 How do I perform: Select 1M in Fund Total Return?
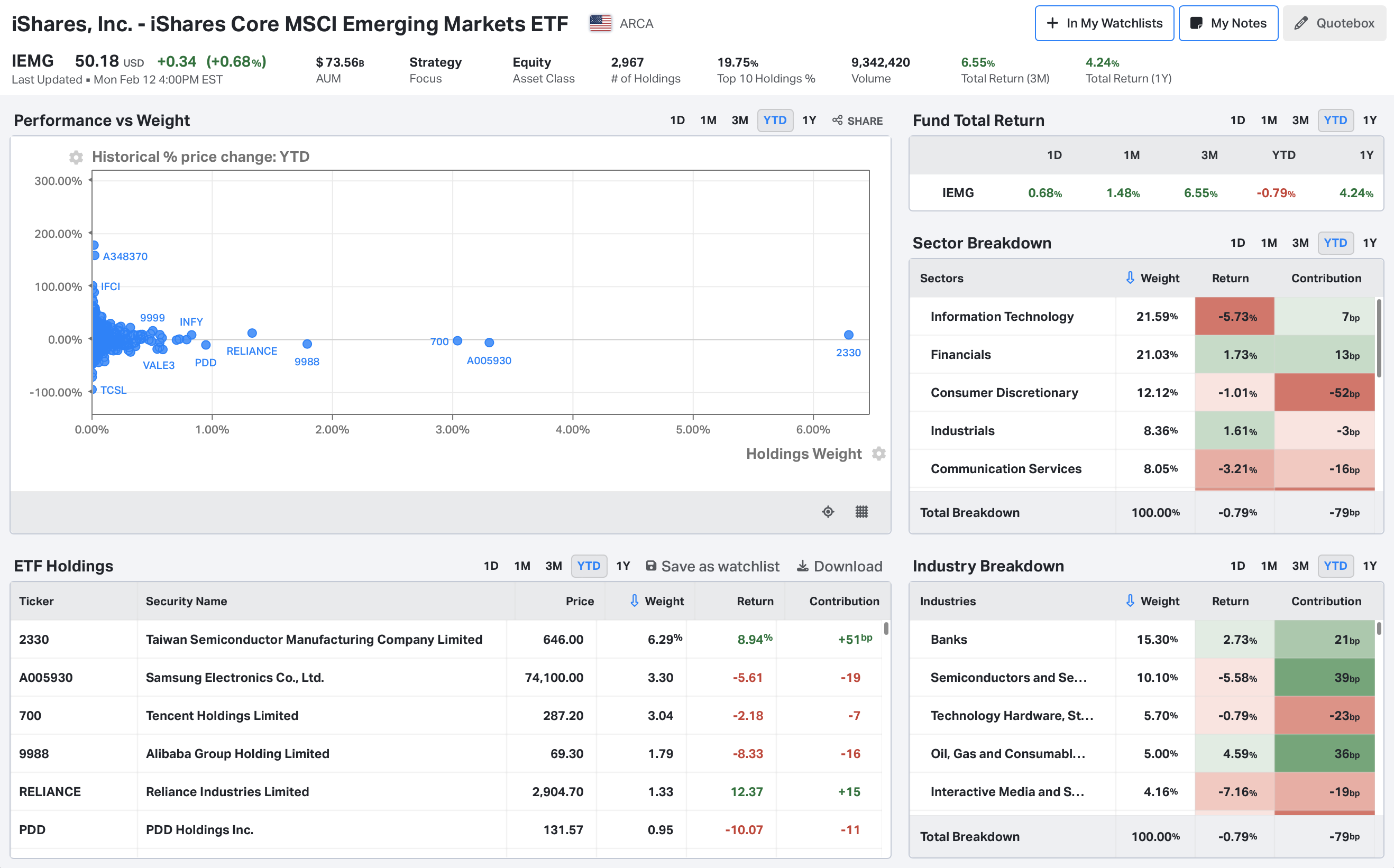tap(1269, 121)
